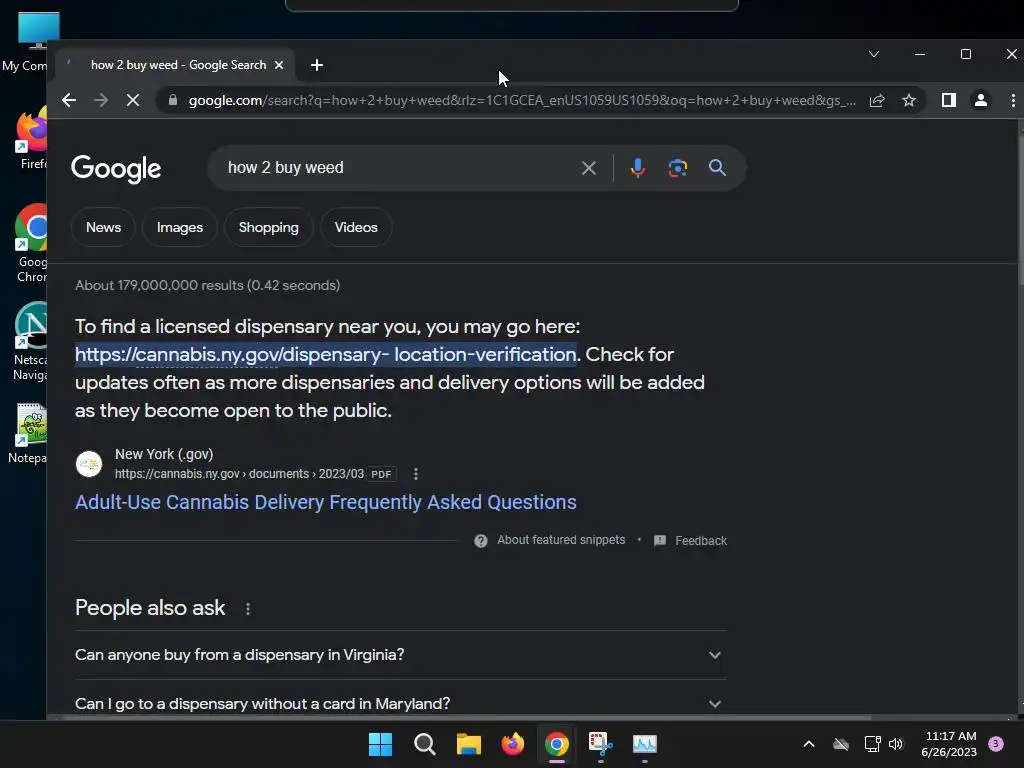Open a new tab with plus button
This screenshot has width=1024, height=768.
[x=317, y=65]
